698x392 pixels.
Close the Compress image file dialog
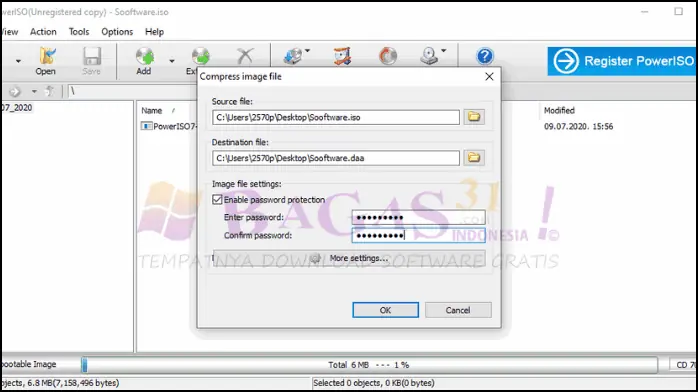489,77
